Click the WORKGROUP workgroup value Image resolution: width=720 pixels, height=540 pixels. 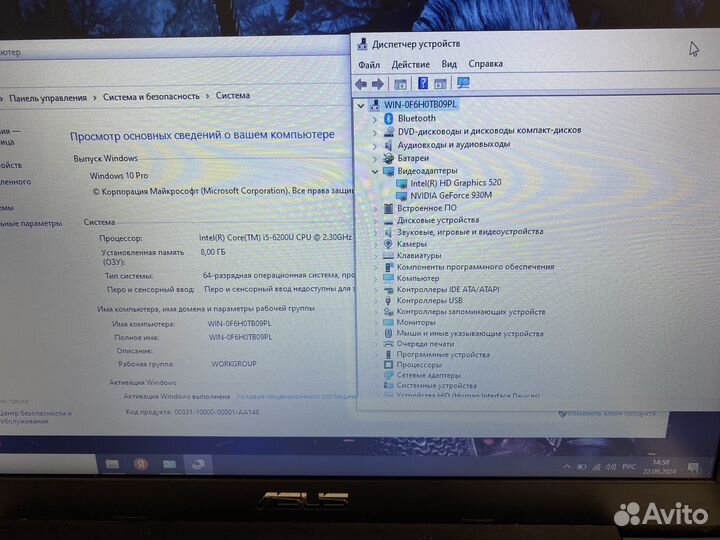[234, 364]
